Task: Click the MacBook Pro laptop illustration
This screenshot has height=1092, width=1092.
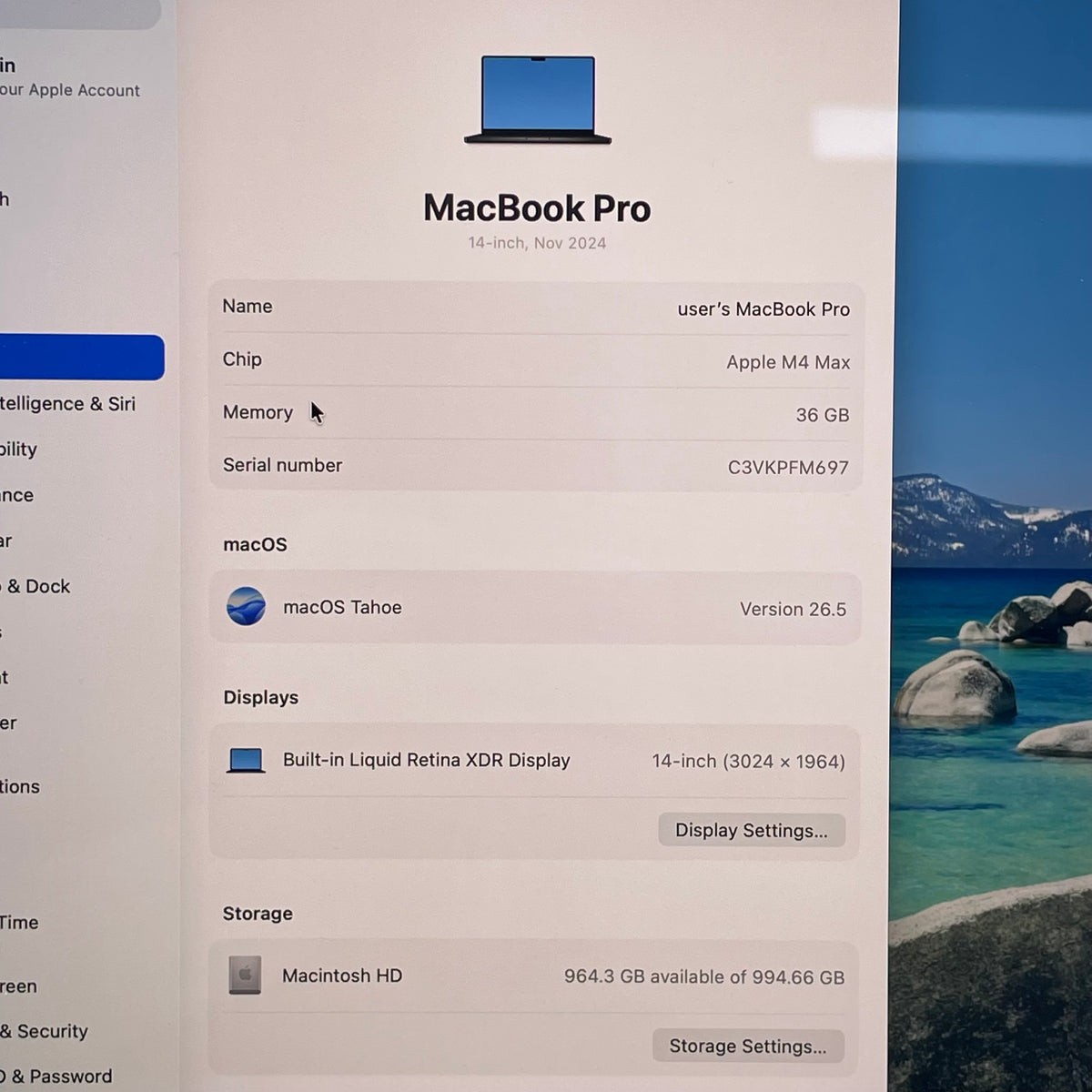Action: 538,100
